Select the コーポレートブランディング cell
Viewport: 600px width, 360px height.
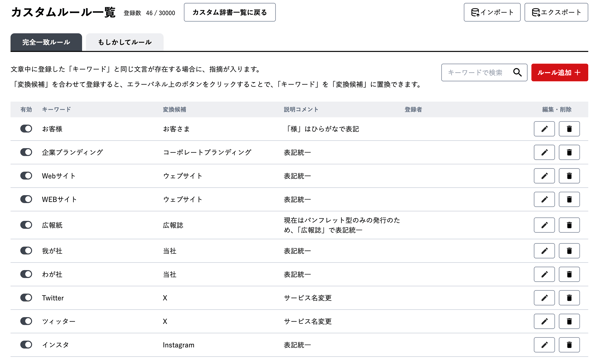207,152
